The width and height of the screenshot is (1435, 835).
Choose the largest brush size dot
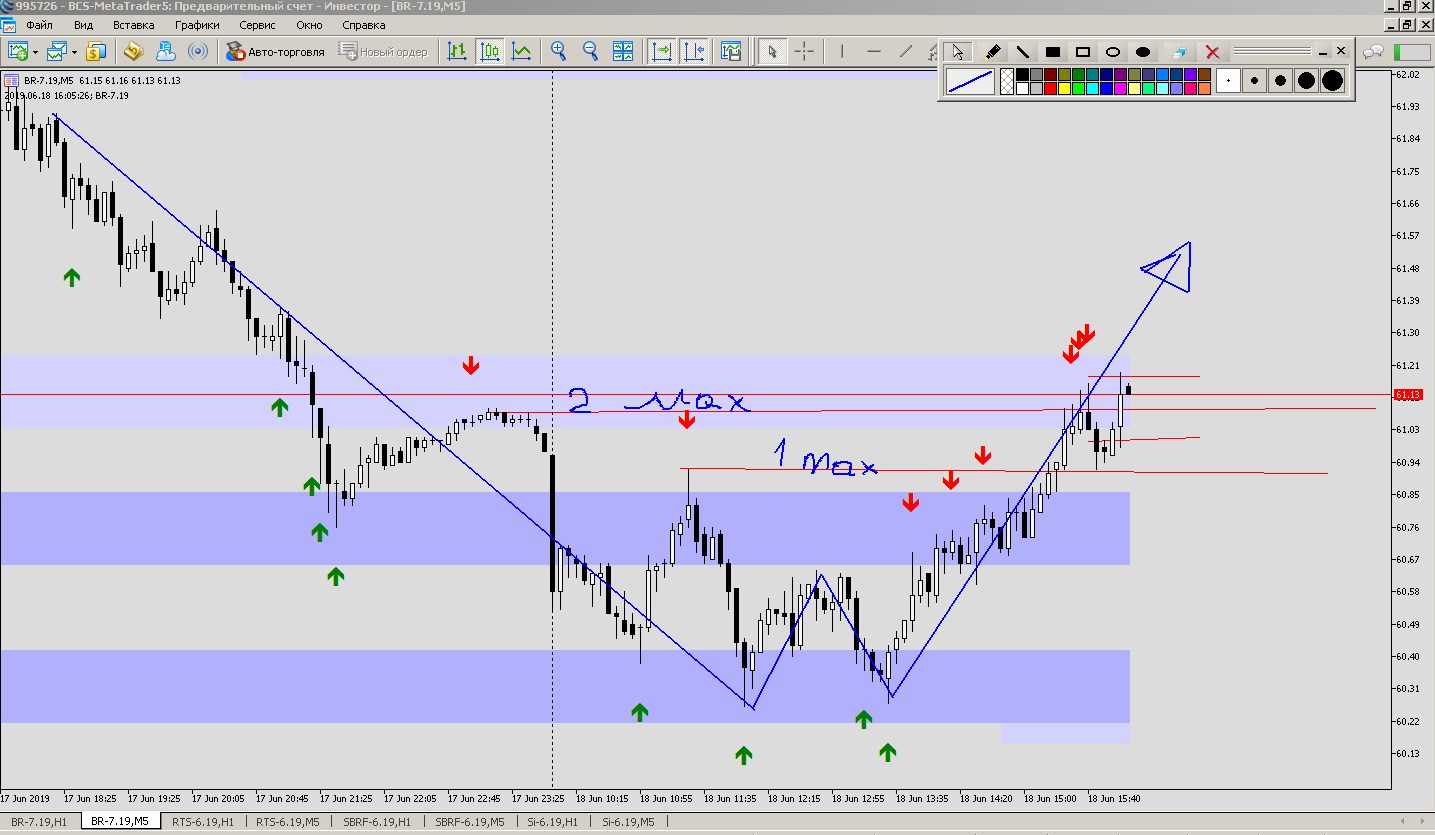pyautogui.click(x=1332, y=82)
